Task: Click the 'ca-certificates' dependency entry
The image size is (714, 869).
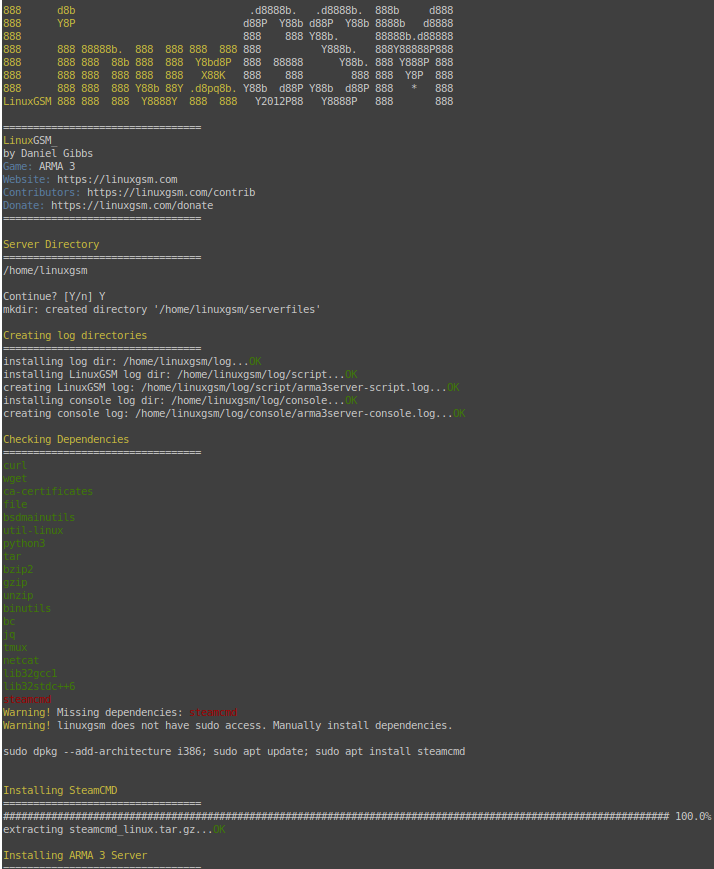Action: 48,492
